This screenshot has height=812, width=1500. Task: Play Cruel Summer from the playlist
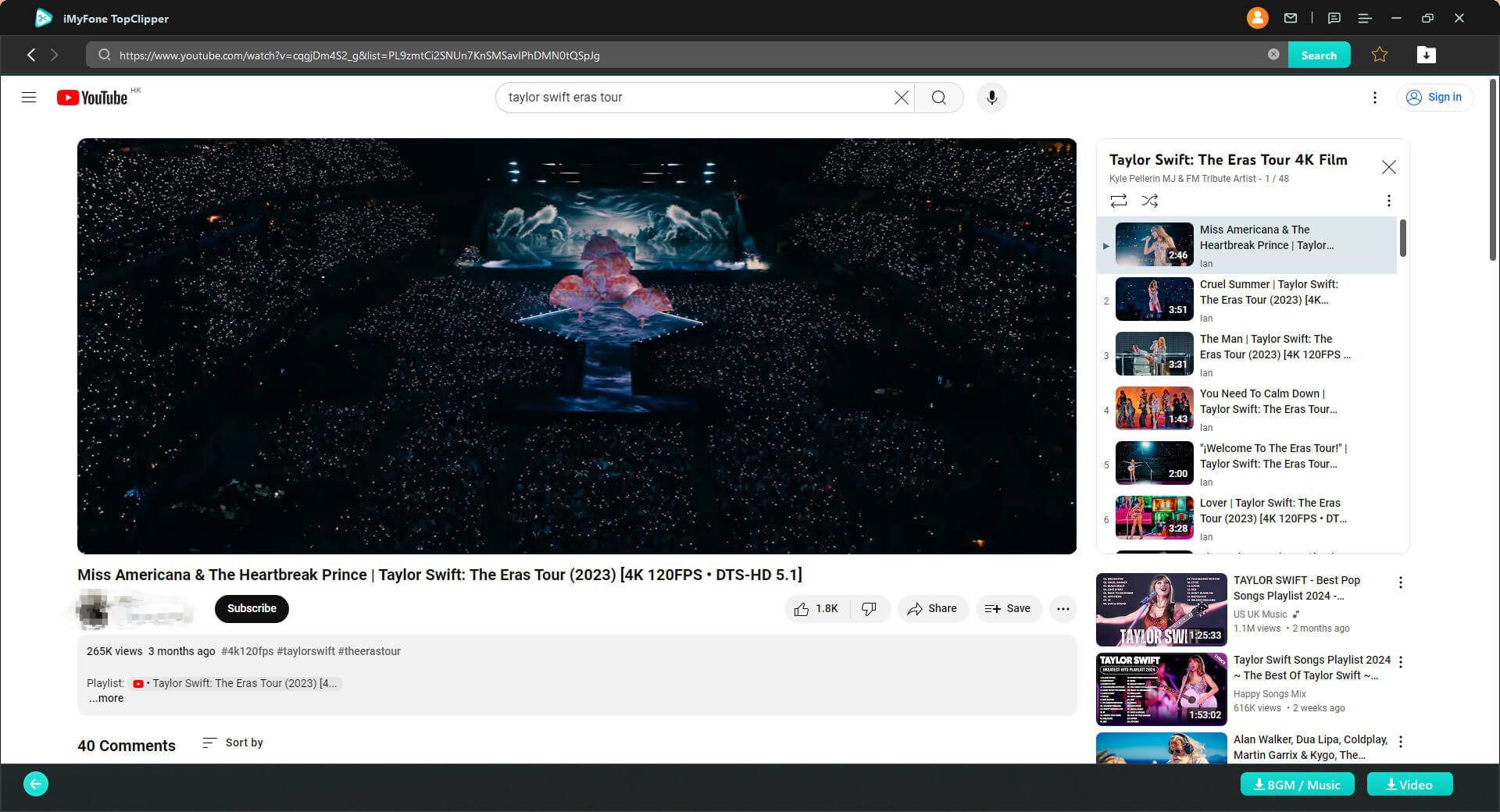1247,301
